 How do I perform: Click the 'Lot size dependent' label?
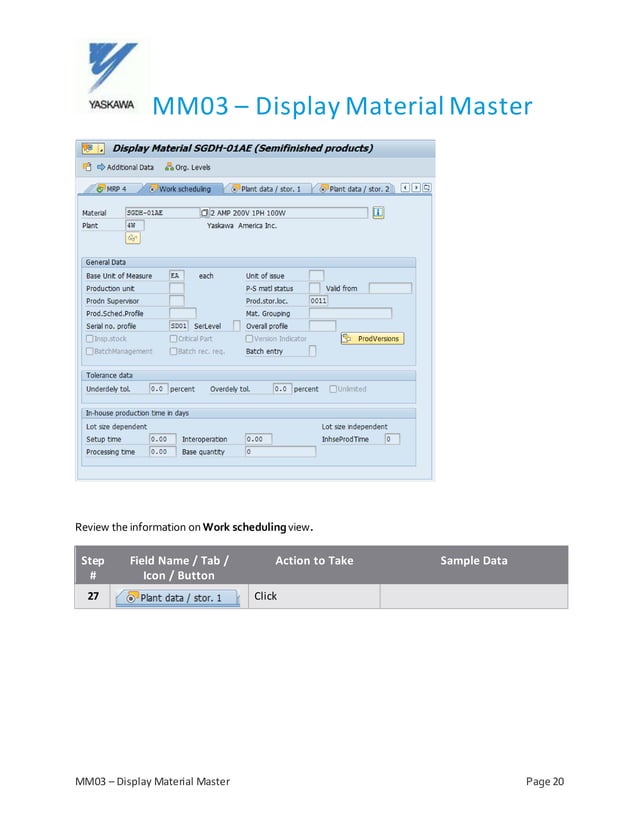tap(116, 427)
